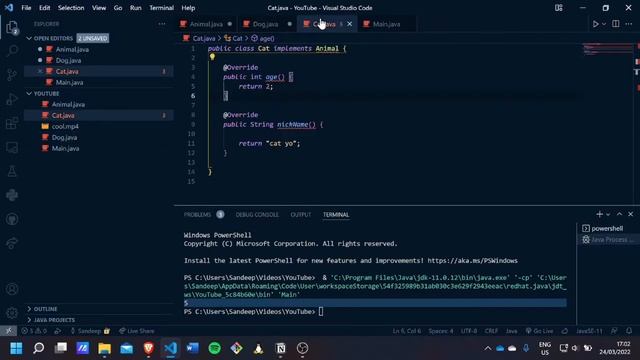Open run button dropdown arrow
Image resolution: width=640 pixels, height=360 pixels.
coord(604,24)
